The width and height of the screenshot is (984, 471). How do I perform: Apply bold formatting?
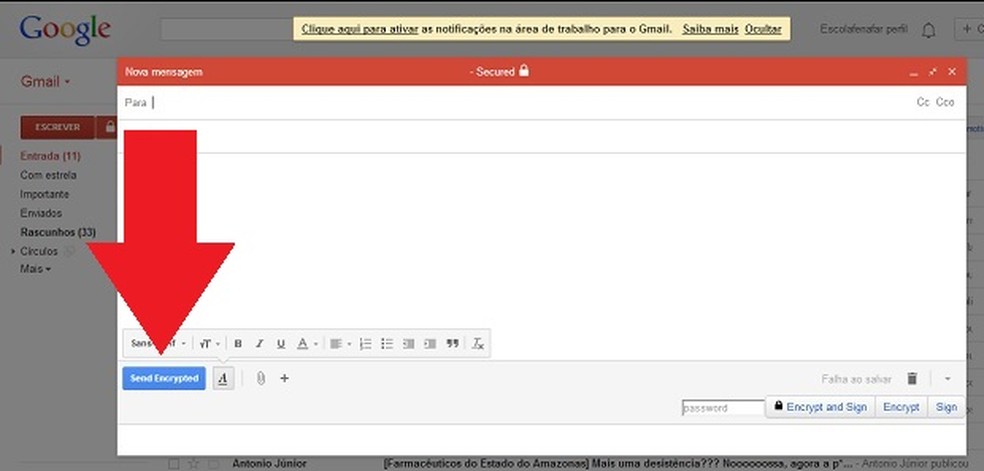pyautogui.click(x=238, y=344)
